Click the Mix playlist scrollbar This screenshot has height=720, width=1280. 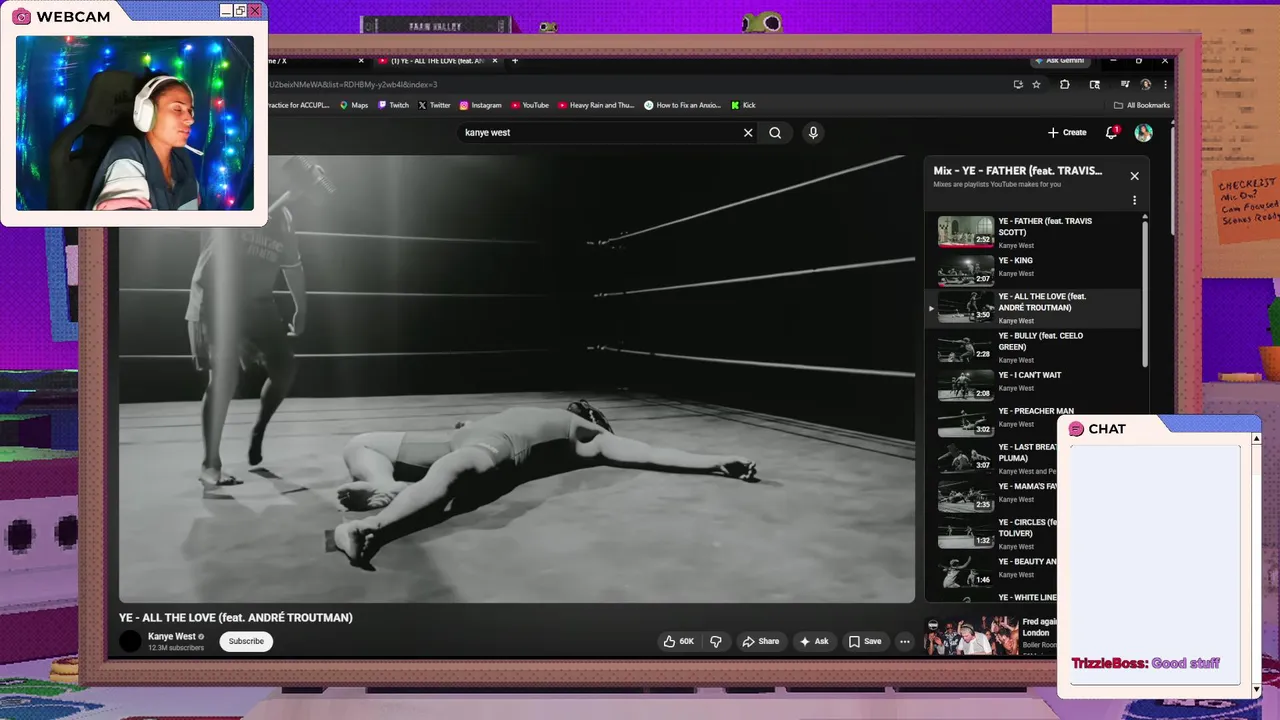(x=1145, y=292)
